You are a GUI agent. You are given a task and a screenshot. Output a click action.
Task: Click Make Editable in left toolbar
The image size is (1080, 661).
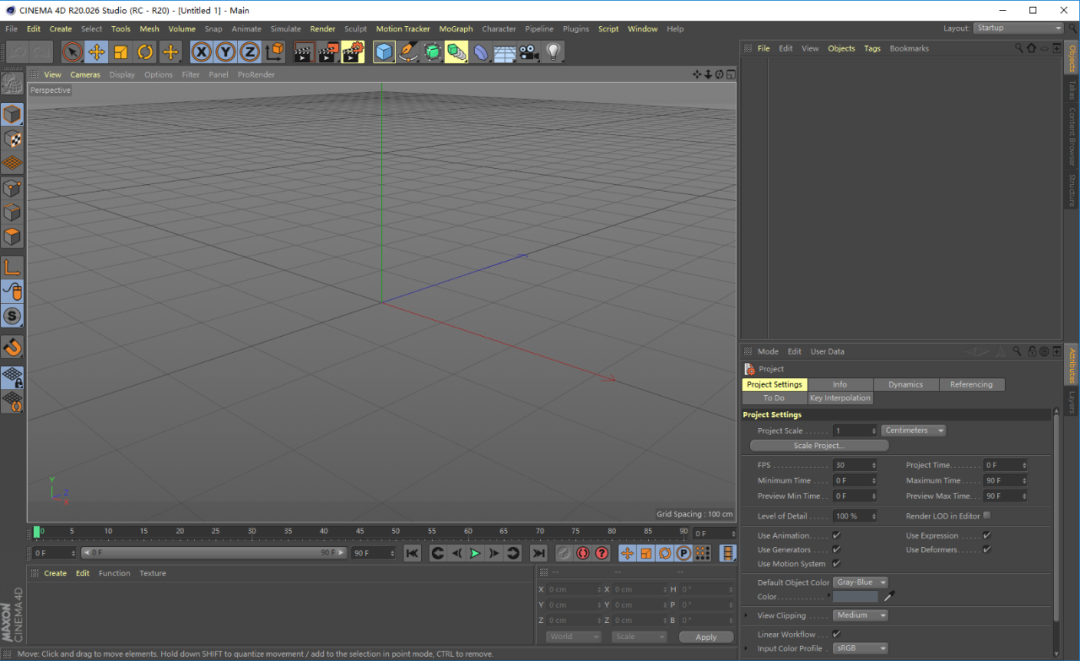point(12,84)
